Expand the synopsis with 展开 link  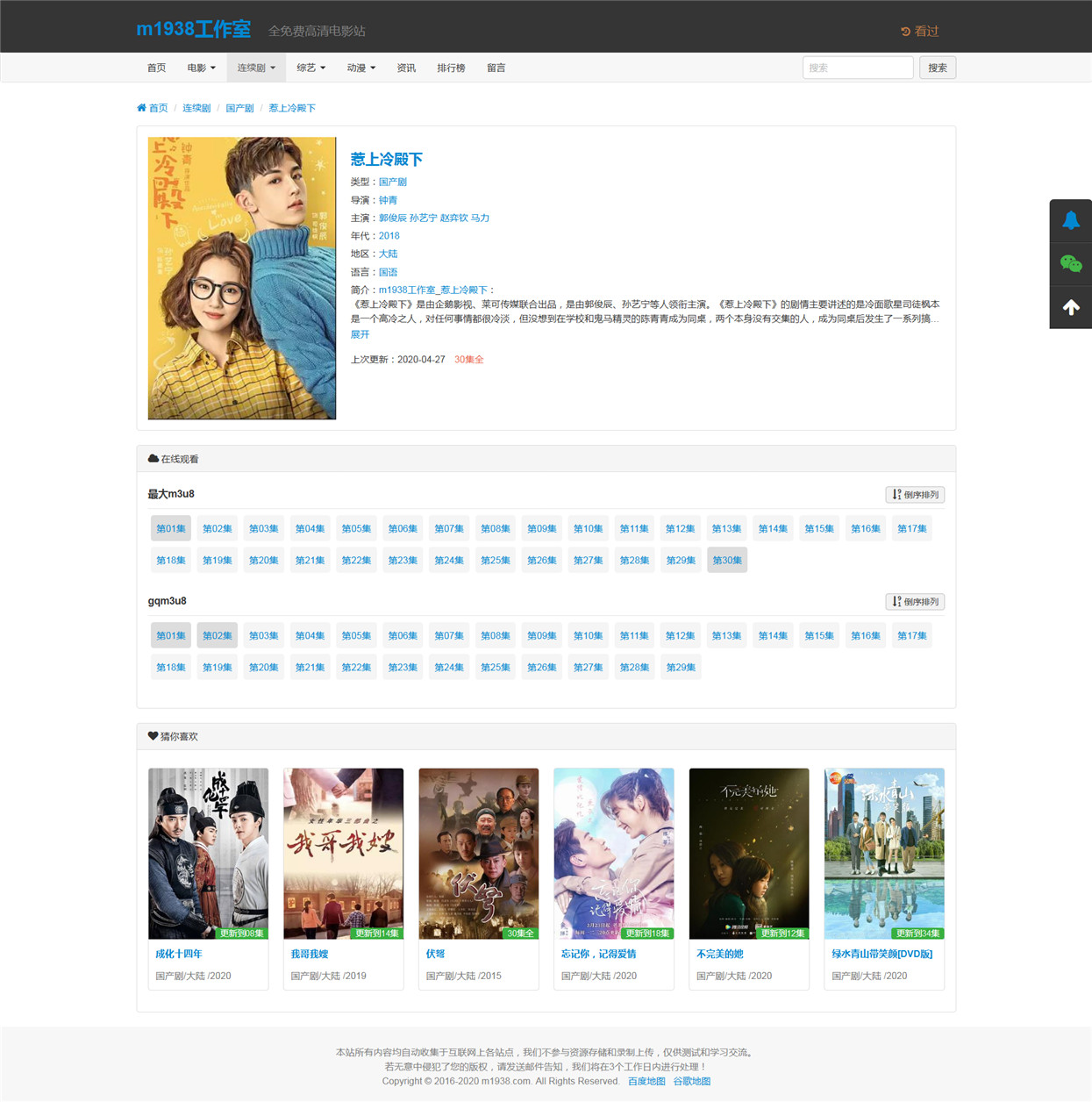(360, 334)
